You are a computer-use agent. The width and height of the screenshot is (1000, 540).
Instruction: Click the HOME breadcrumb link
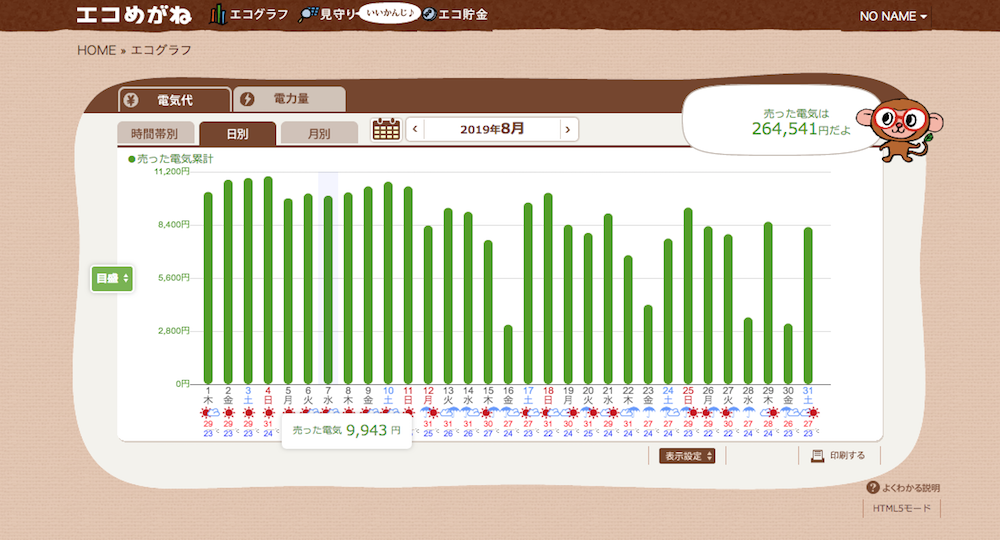(96, 50)
